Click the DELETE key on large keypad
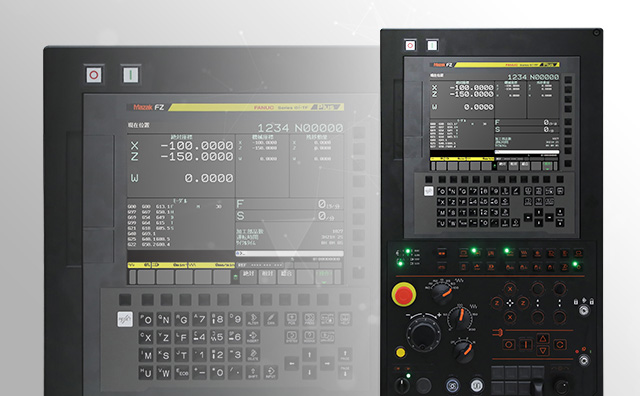 [x=253, y=354]
